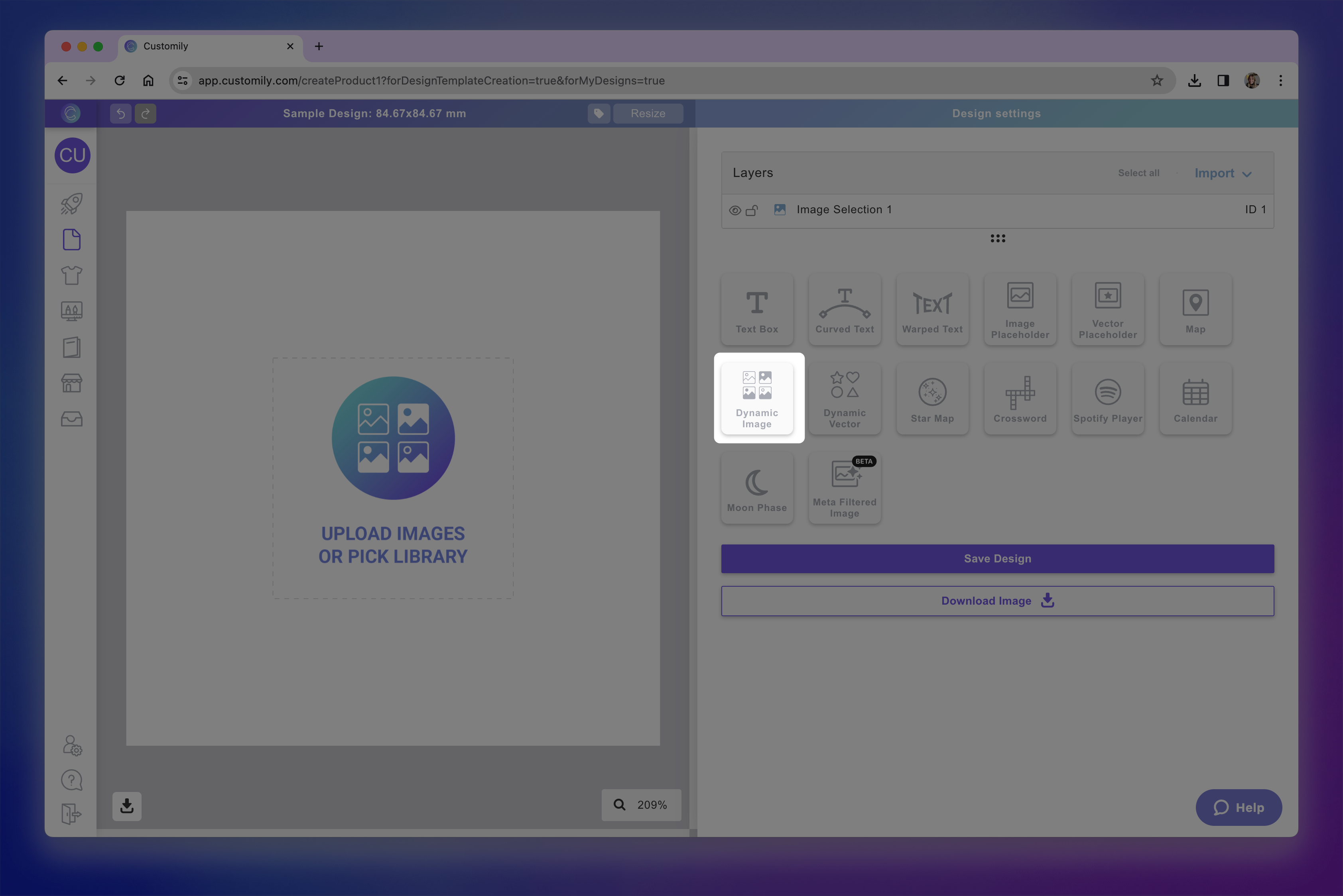The width and height of the screenshot is (1343, 896).
Task: Click the undo arrow in top bar
Action: tap(121, 113)
